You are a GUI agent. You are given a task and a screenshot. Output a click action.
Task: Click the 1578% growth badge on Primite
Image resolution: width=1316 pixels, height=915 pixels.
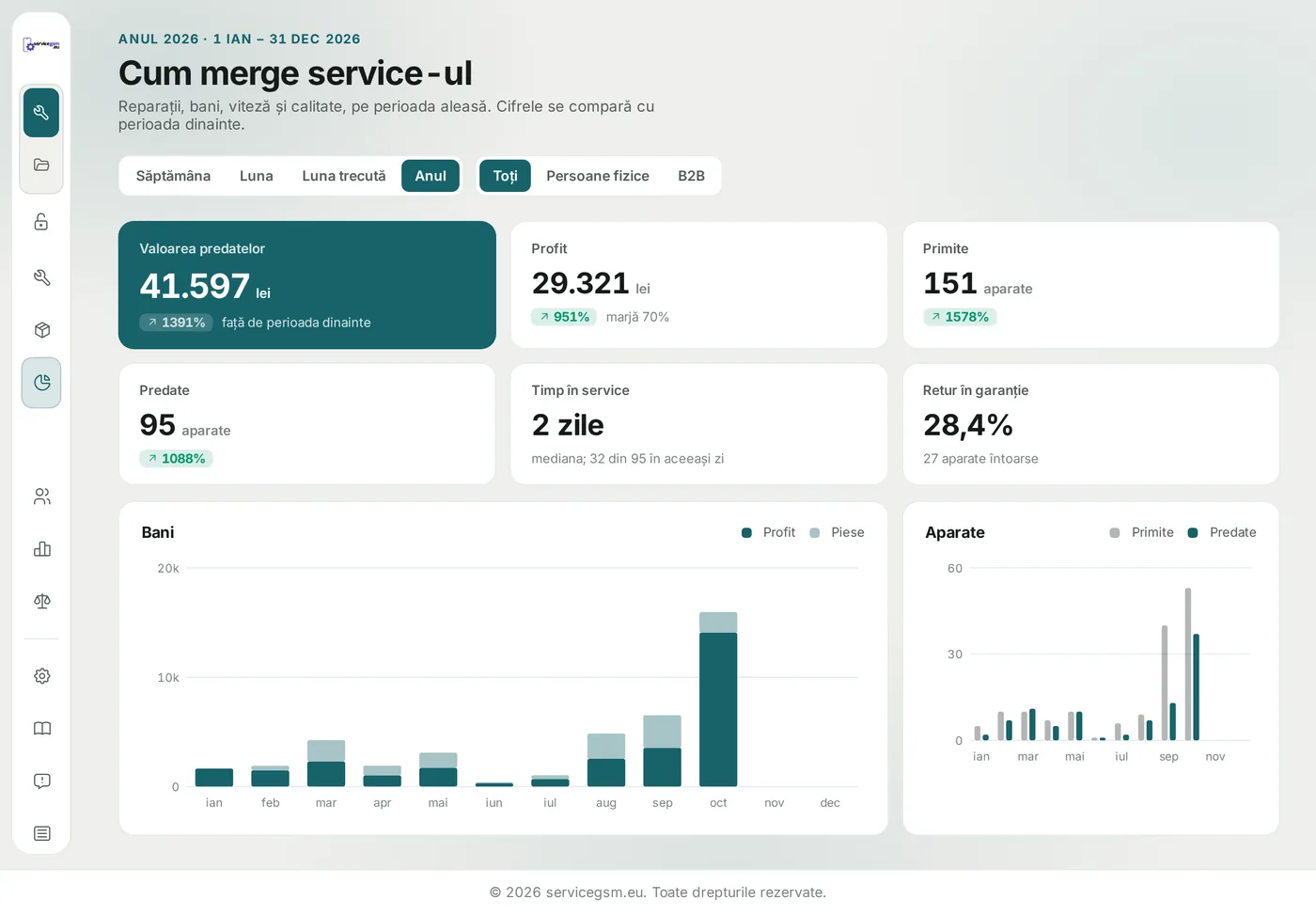(x=960, y=317)
